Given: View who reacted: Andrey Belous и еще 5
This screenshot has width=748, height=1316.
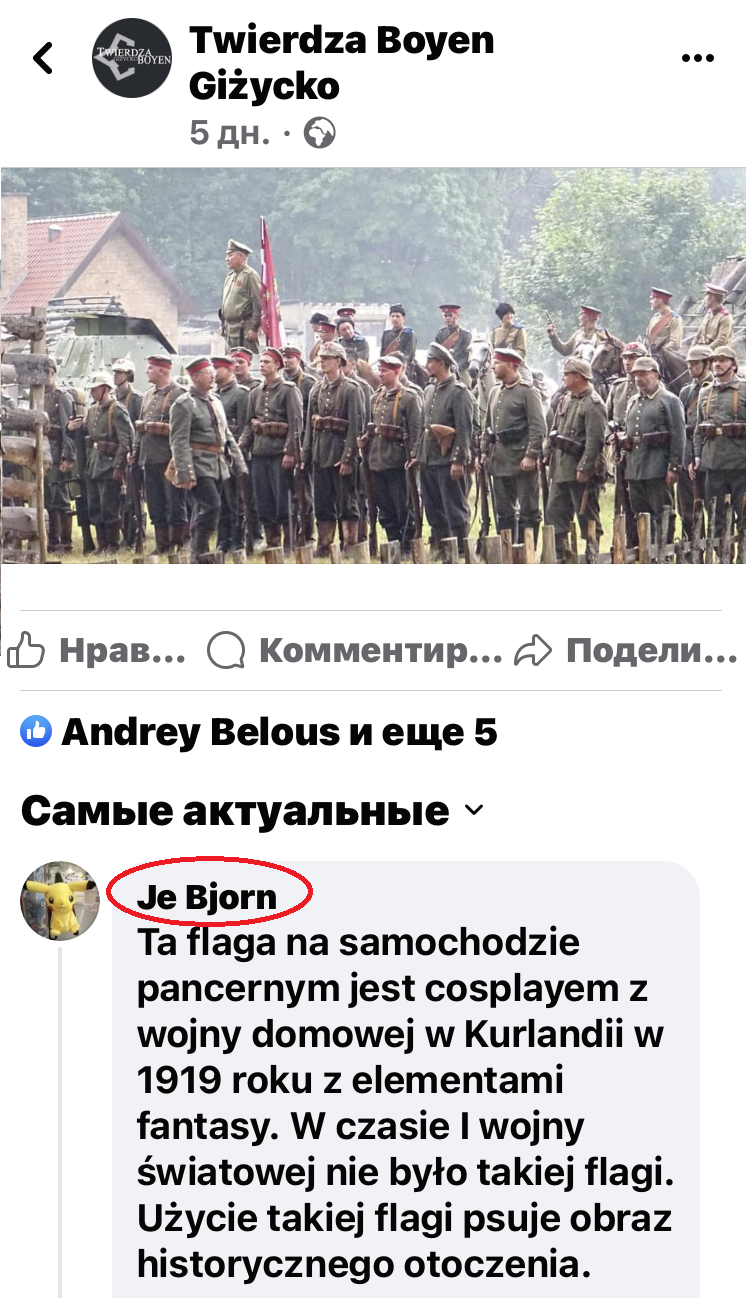Looking at the screenshot, I should coord(279,732).
